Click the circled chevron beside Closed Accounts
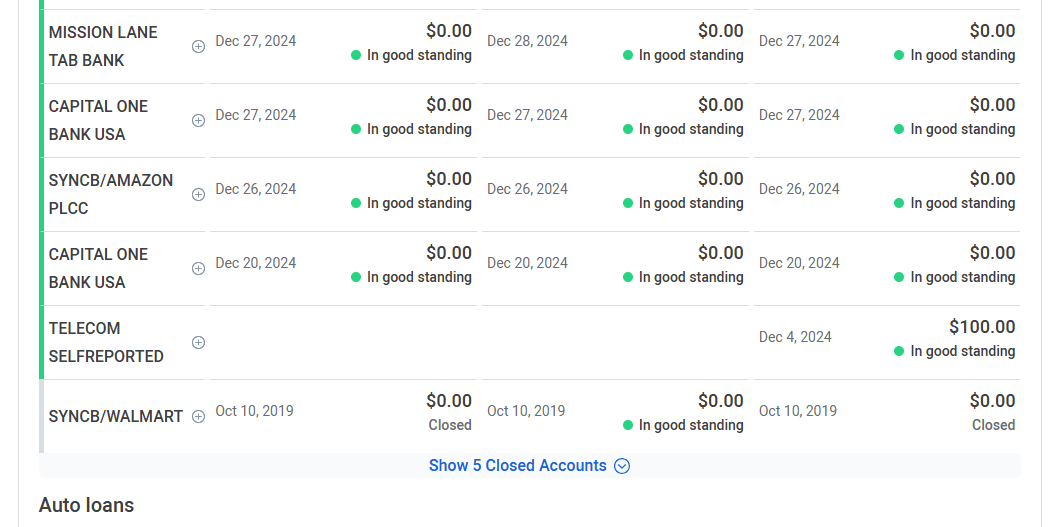 pyautogui.click(x=622, y=466)
